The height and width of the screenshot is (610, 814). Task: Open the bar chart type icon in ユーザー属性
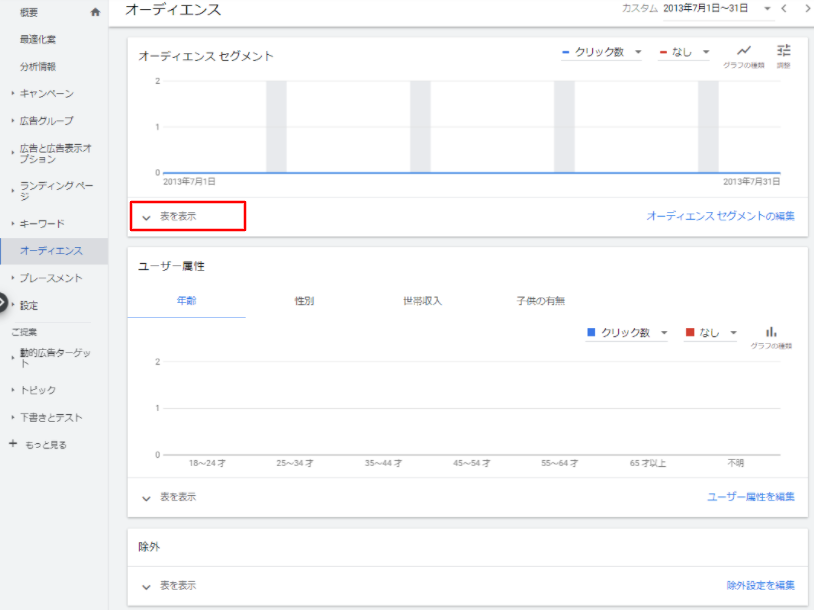click(x=771, y=333)
